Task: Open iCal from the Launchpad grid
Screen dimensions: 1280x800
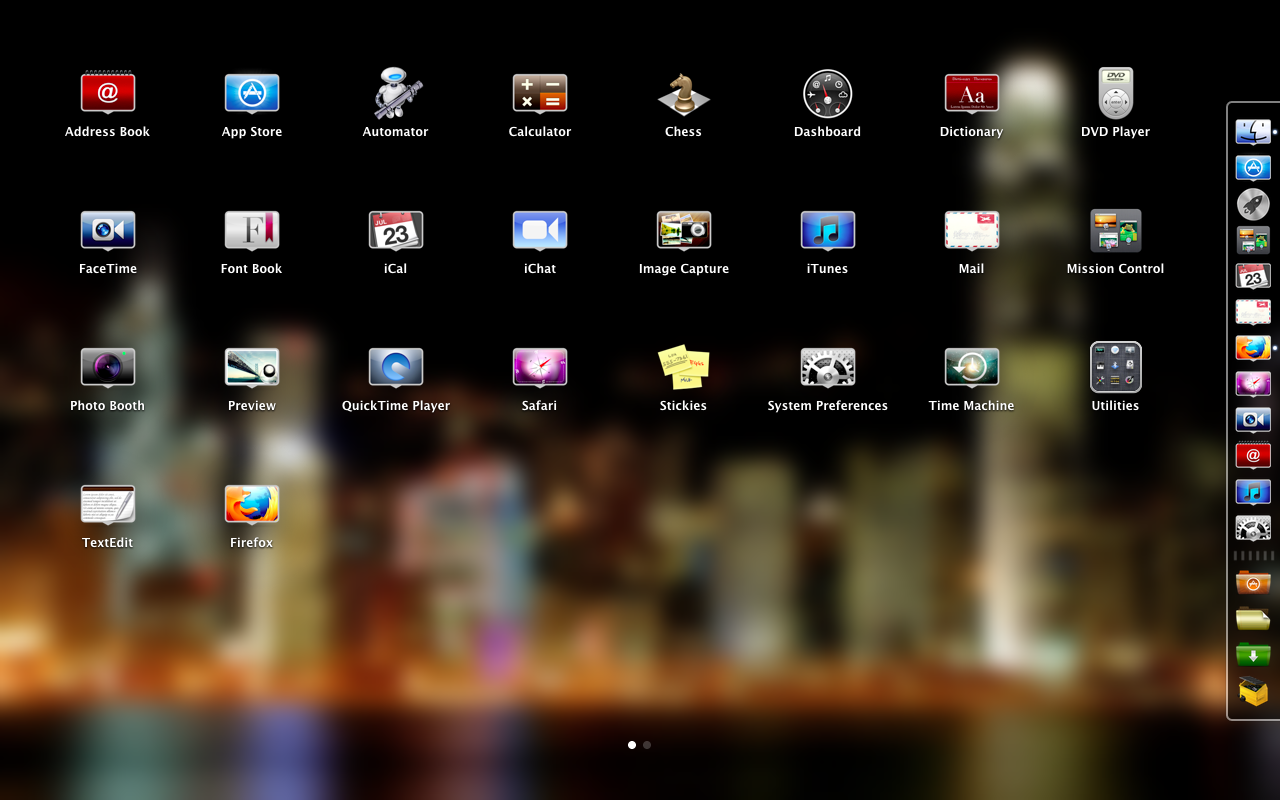Action: pyautogui.click(x=396, y=231)
